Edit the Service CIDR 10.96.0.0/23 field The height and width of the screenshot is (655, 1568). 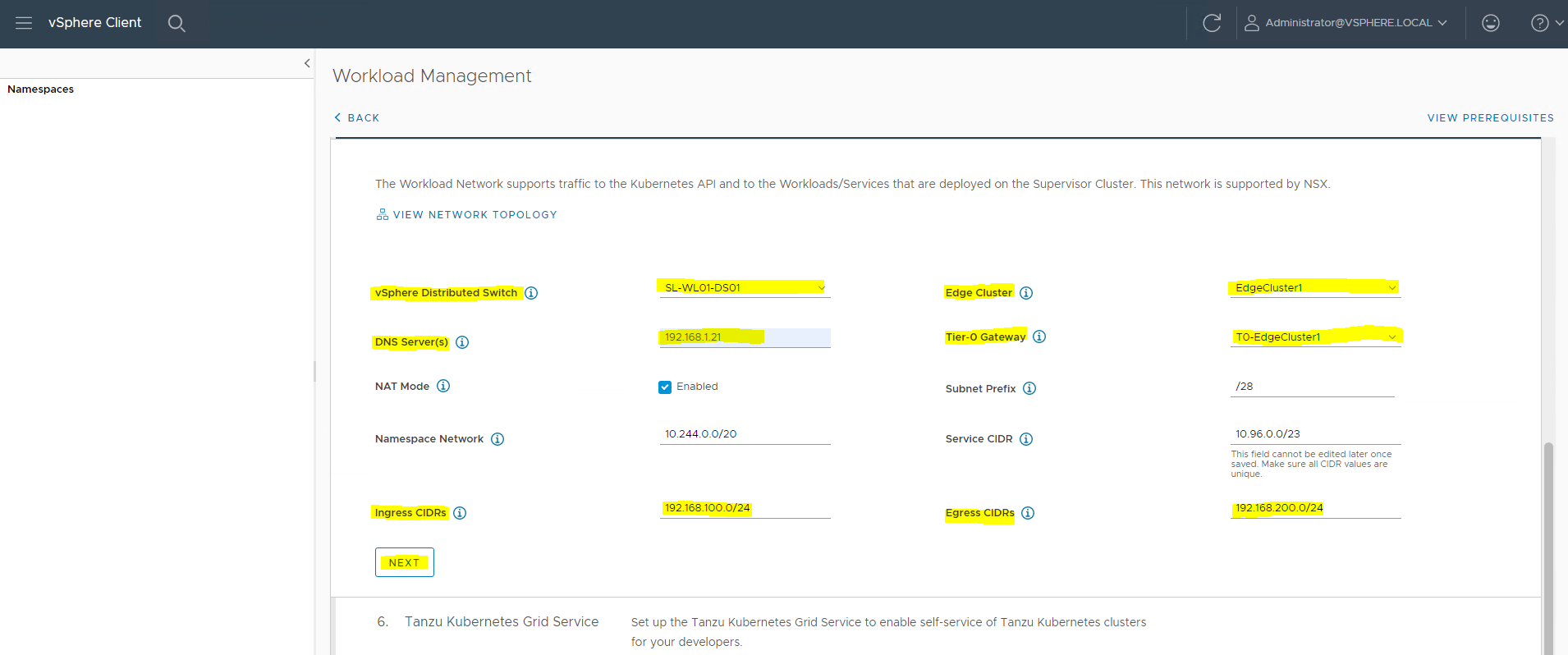pos(1315,434)
